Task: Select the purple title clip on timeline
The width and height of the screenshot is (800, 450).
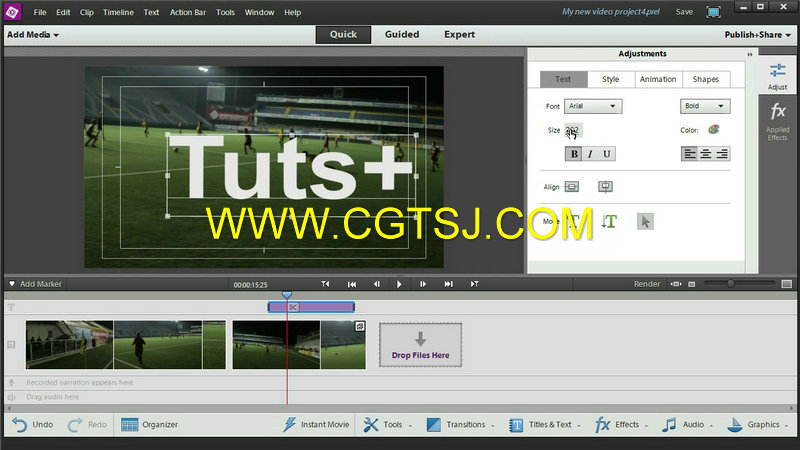Action: [x=311, y=307]
